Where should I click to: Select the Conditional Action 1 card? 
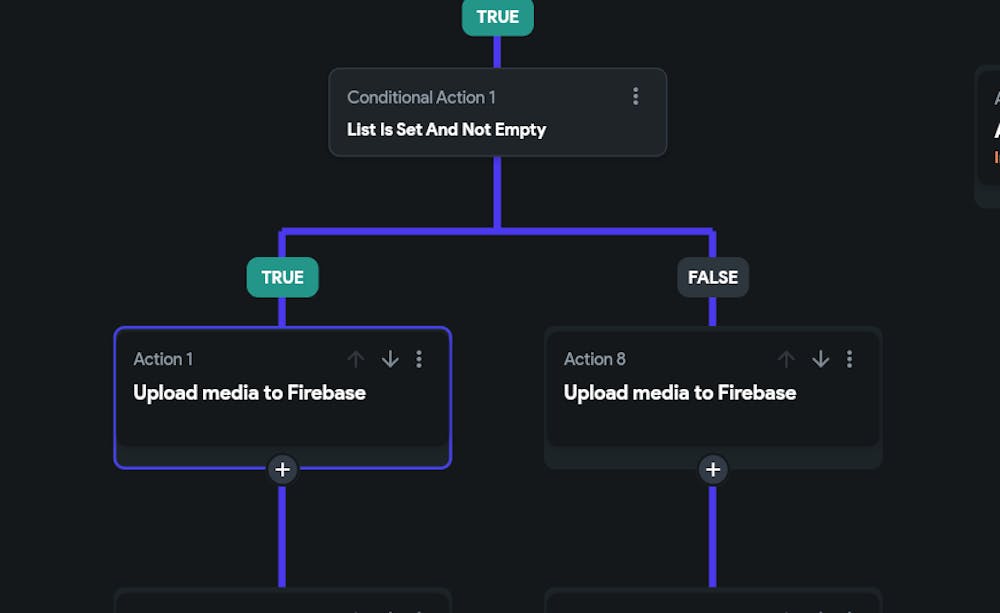498,112
